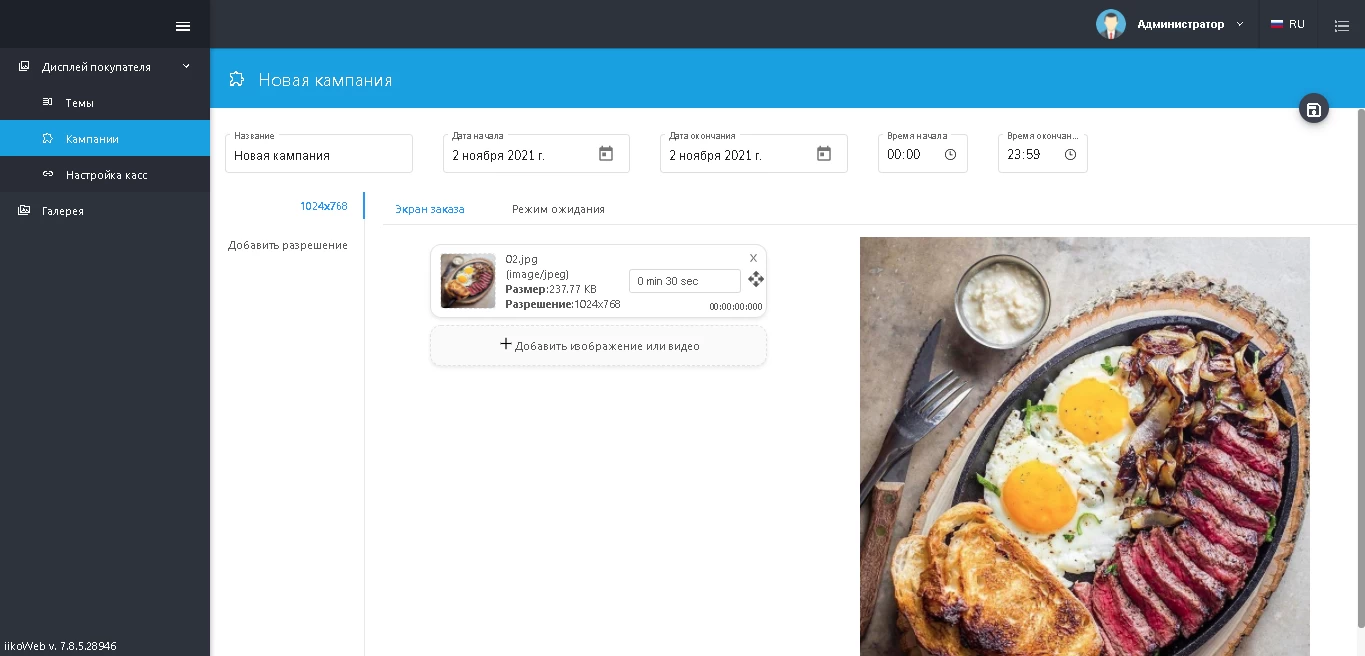
Task: Open the list icon at top right
Action: tap(1341, 25)
